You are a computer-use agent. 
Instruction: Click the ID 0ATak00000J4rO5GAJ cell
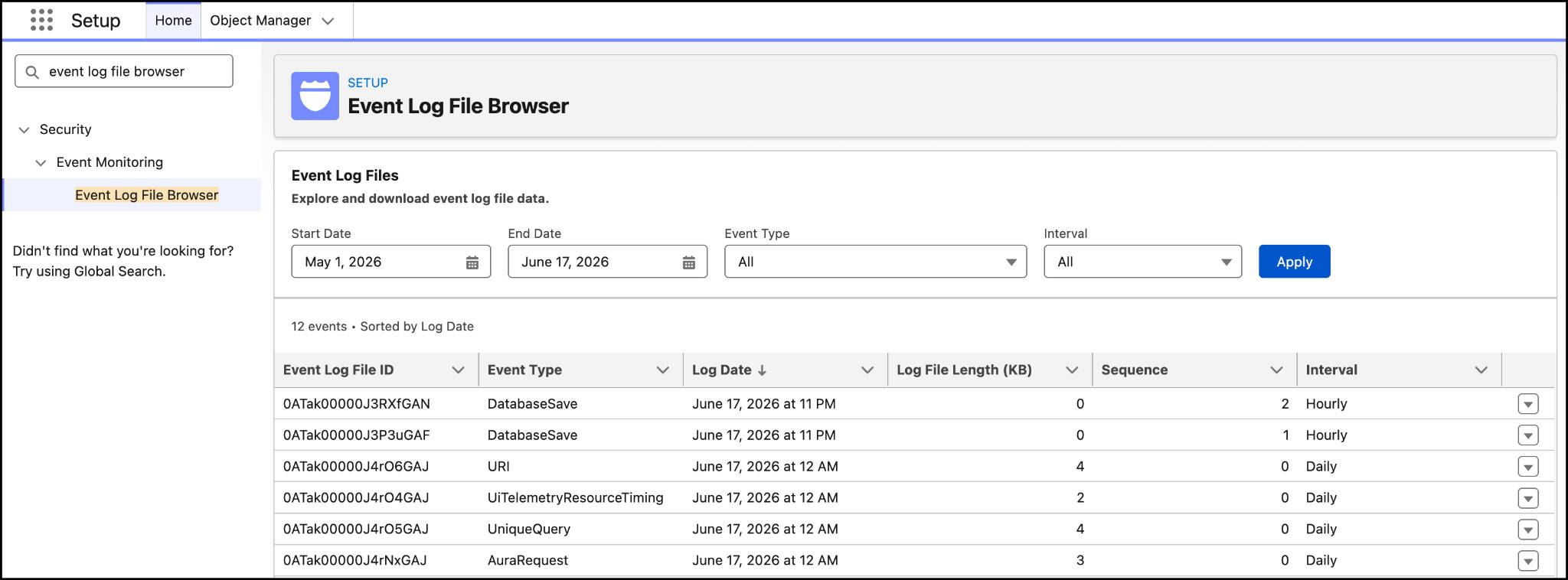356,529
